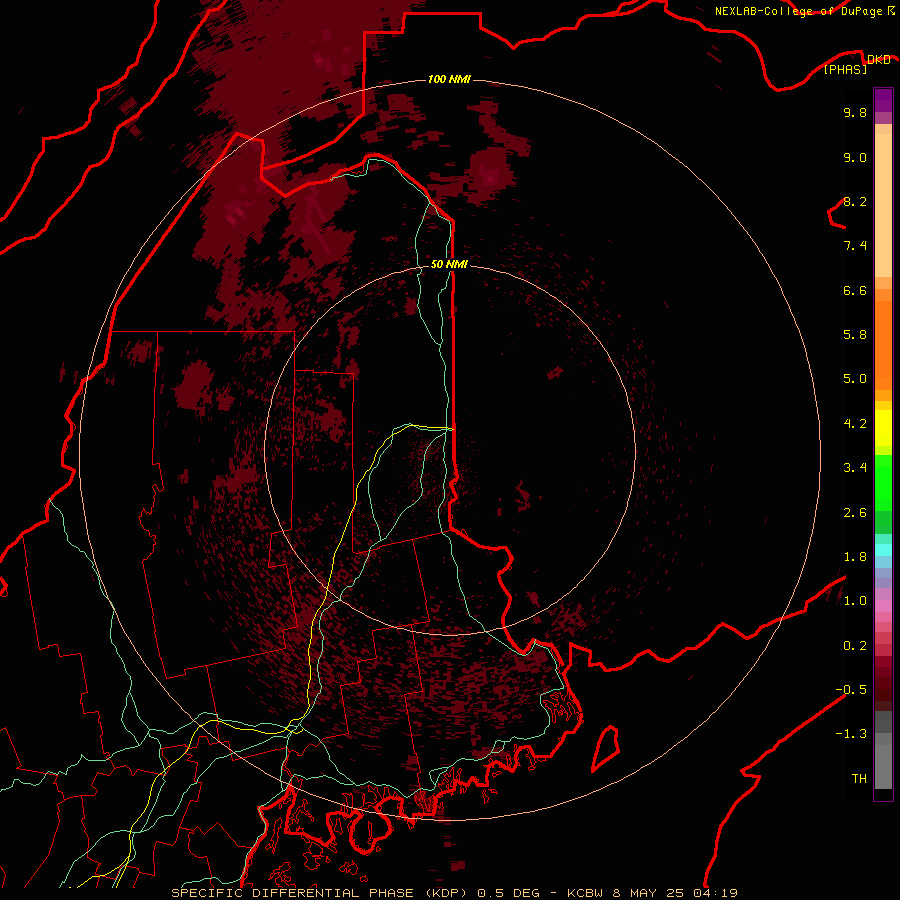Pick the gray bottom color bar segment

click(x=883, y=766)
